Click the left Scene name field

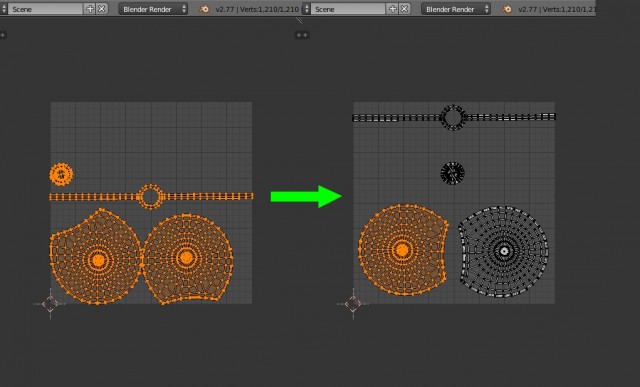pyautogui.click(x=46, y=9)
